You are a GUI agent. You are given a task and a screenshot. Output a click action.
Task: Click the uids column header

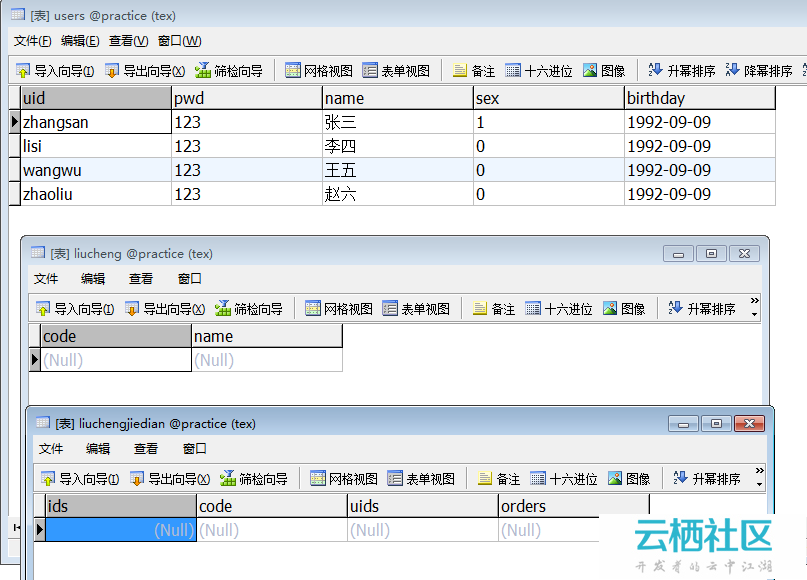[x=423, y=506]
